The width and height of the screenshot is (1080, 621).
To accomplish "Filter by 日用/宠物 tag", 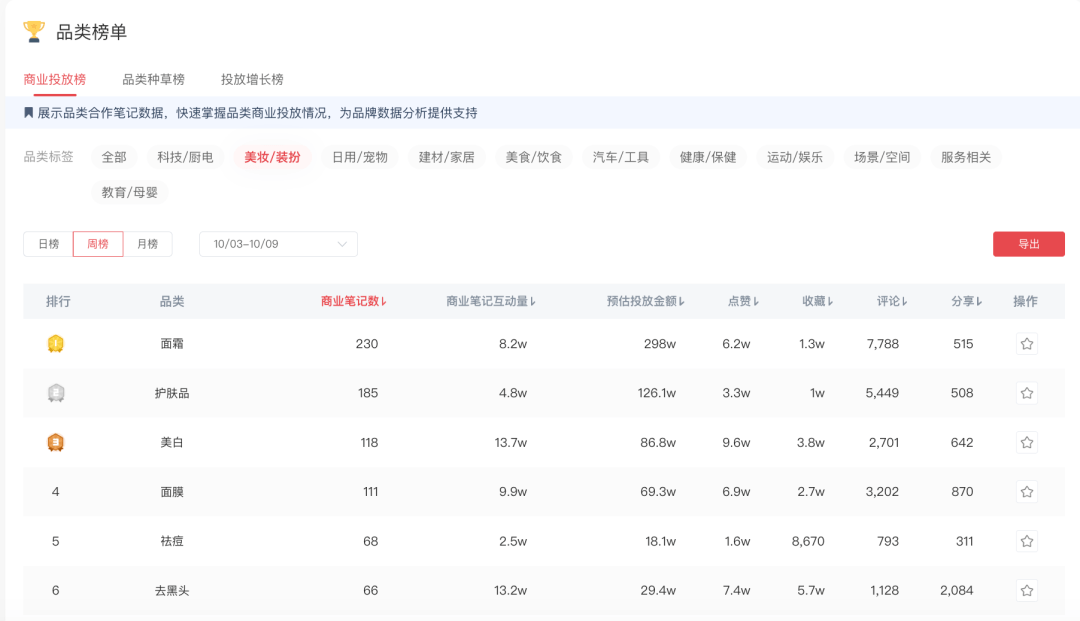I will pos(360,157).
